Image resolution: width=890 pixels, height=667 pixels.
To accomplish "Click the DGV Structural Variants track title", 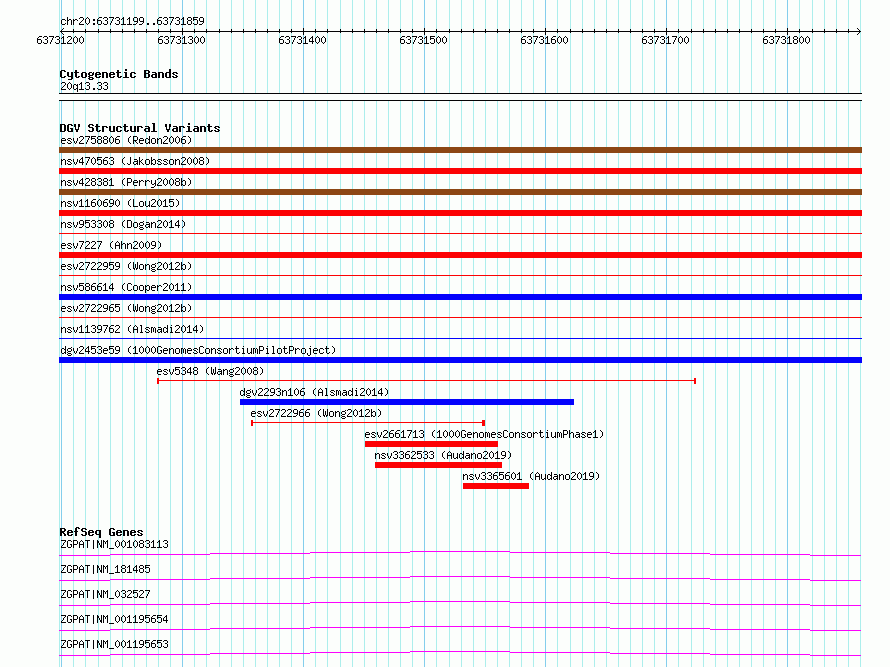I will (x=140, y=128).
